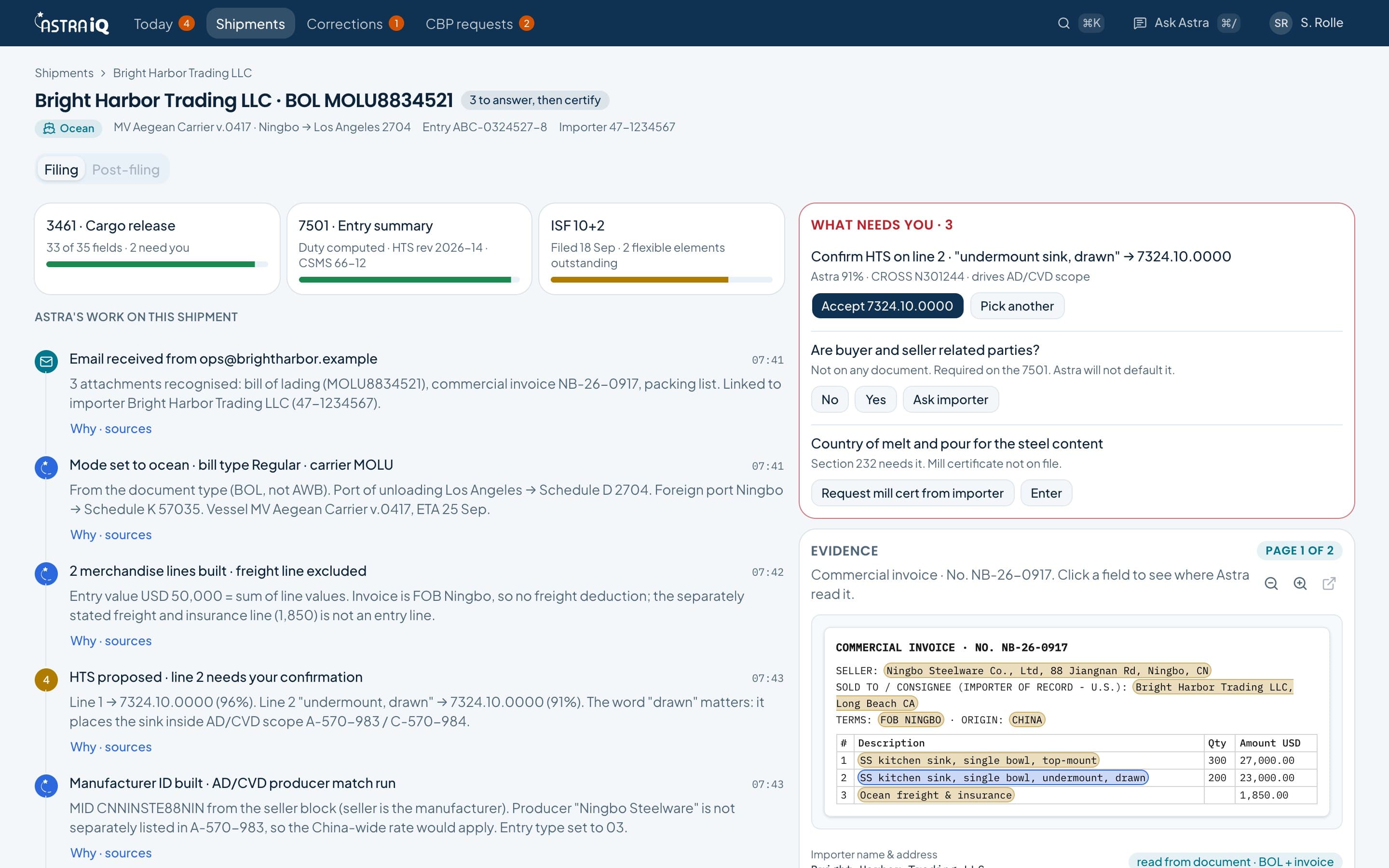Click the PAGE 1 OF 2 badge

pyautogui.click(x=1299, y=551)
